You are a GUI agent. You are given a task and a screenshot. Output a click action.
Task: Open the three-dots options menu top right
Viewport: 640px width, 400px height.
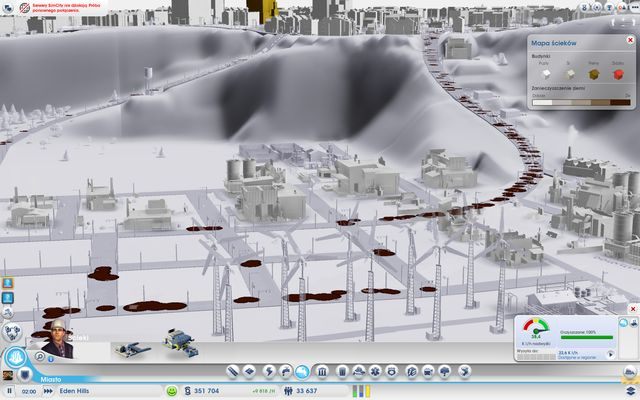click(x=635, y=8)
